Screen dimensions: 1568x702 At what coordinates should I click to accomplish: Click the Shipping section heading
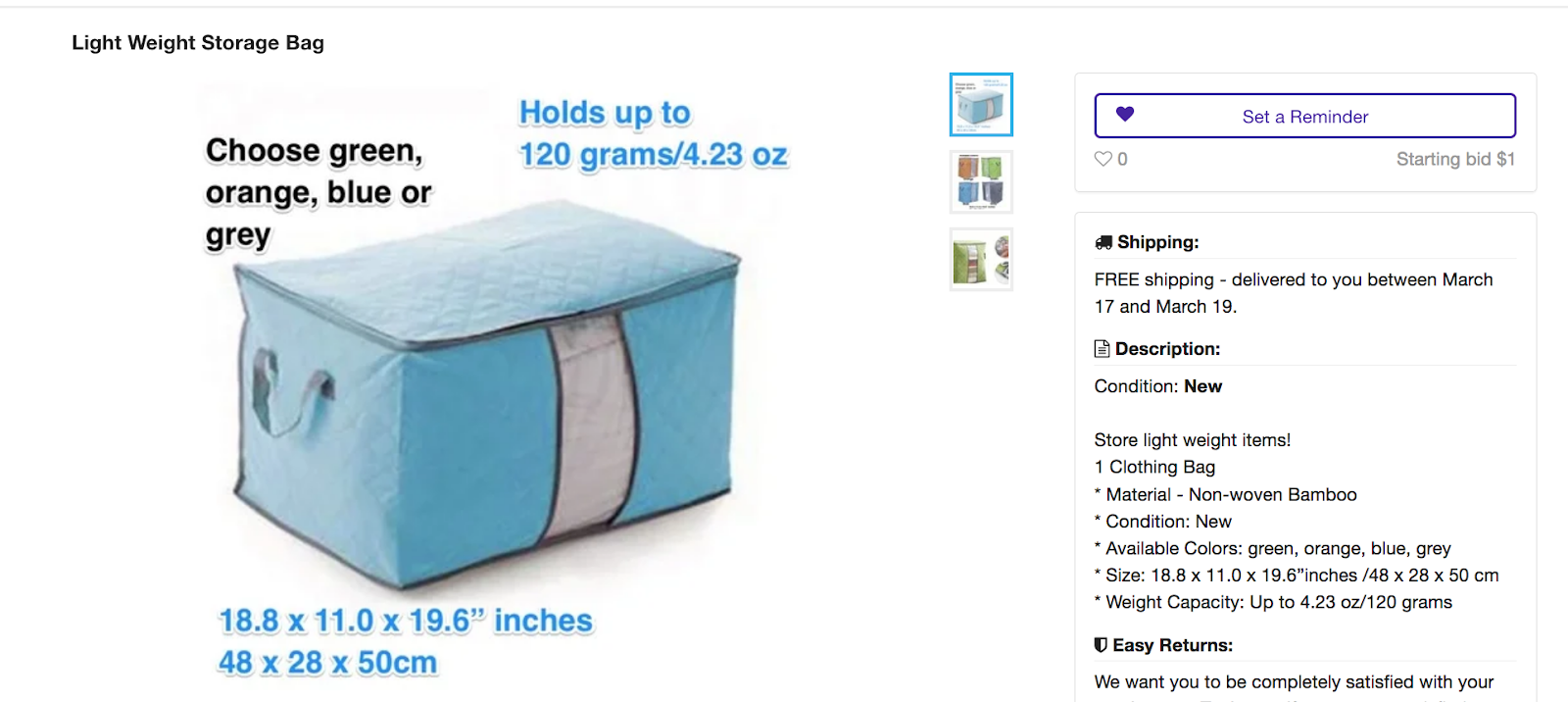tap(1157, 242)
